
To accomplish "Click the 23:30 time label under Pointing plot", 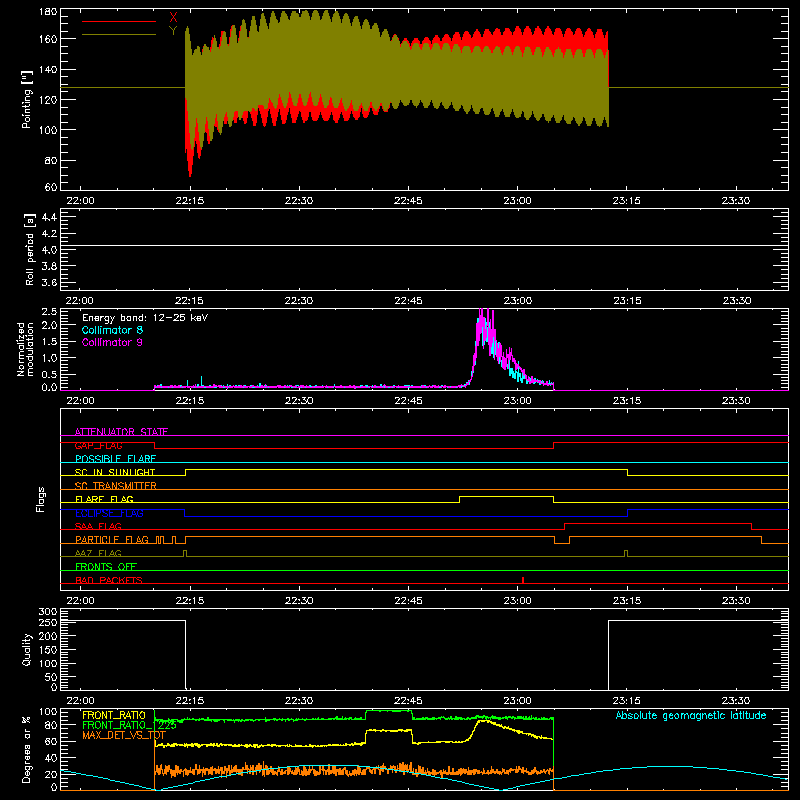I will [x=736, y=201].
